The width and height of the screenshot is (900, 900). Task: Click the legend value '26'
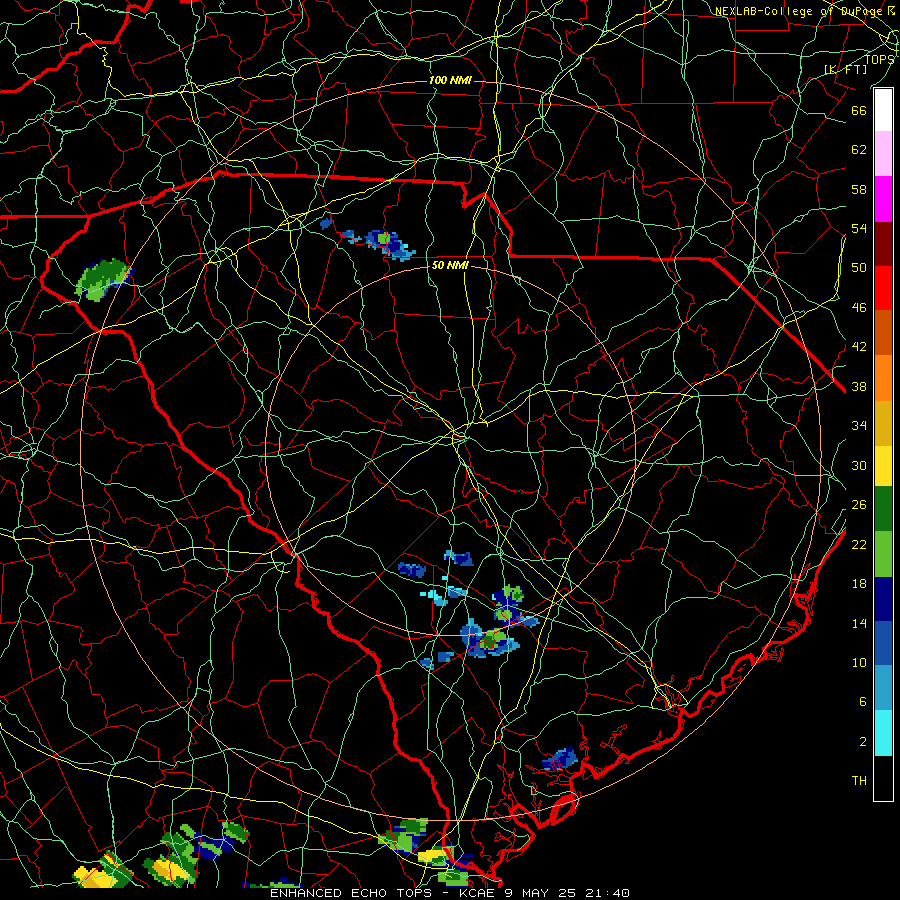point(859,505)
